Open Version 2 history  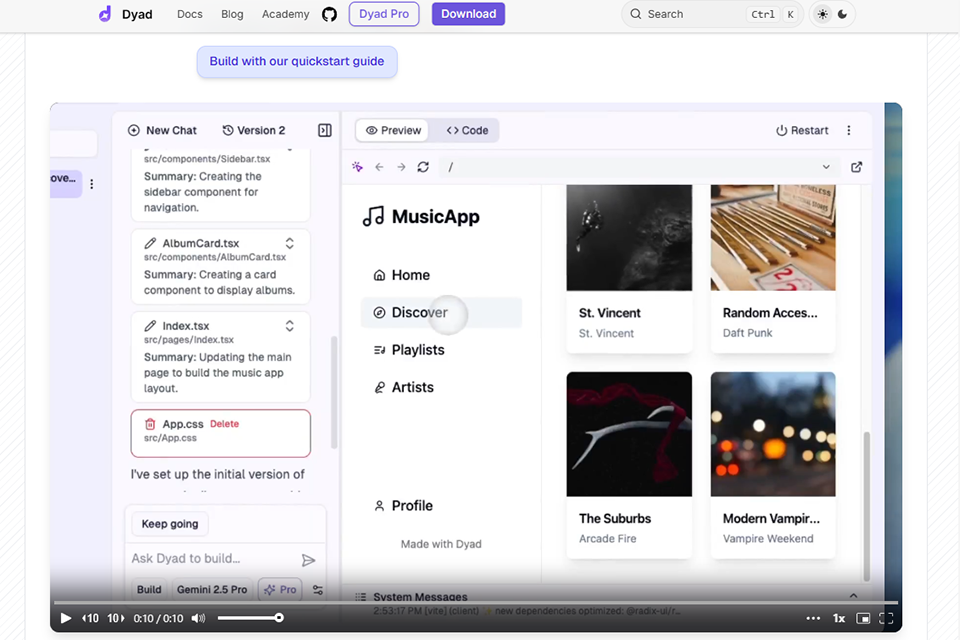(x=253, y=130)
